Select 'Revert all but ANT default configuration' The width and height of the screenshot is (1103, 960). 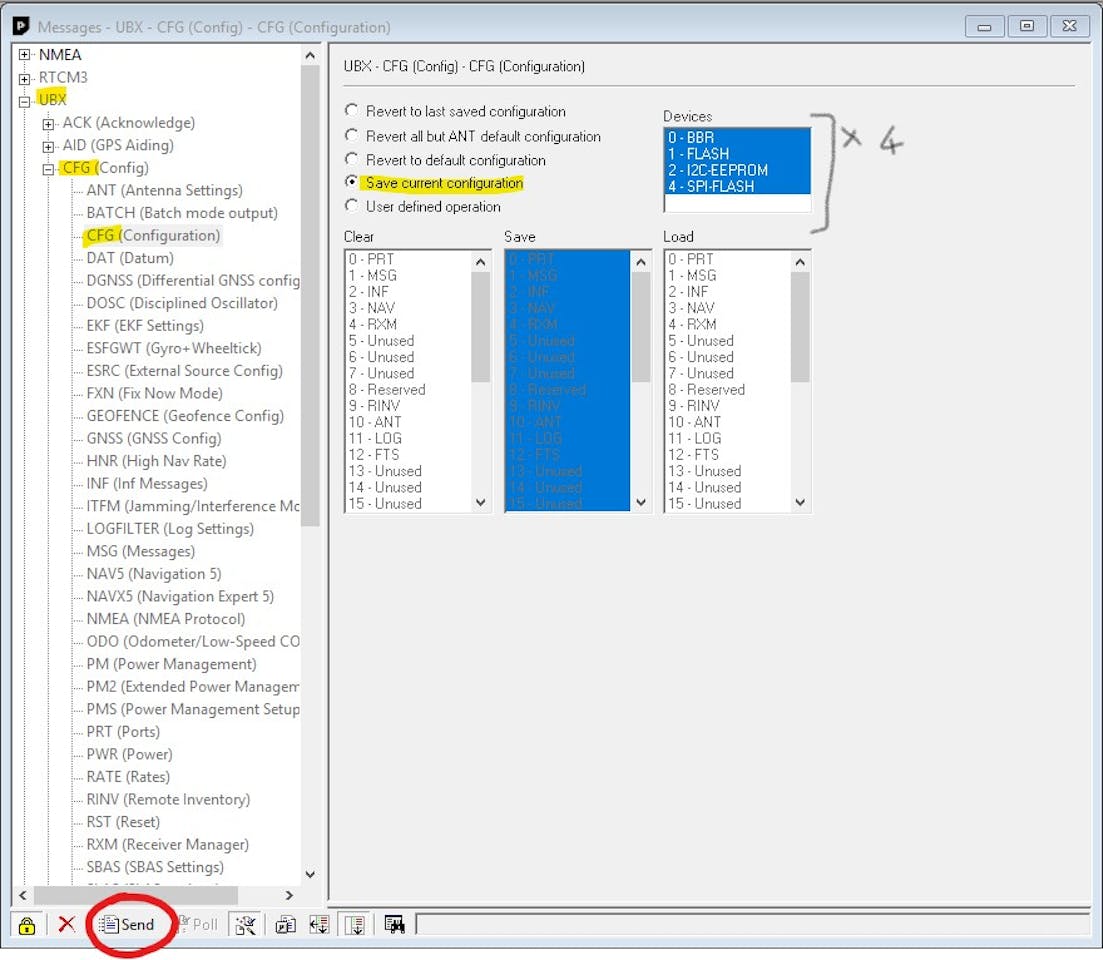351,135
